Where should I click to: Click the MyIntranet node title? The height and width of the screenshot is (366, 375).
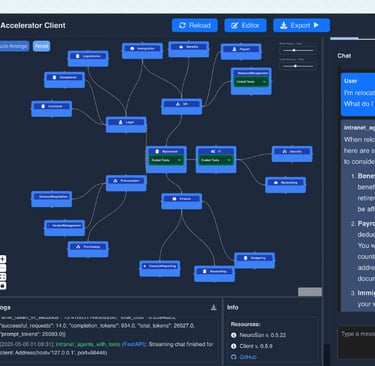[170, 152]
